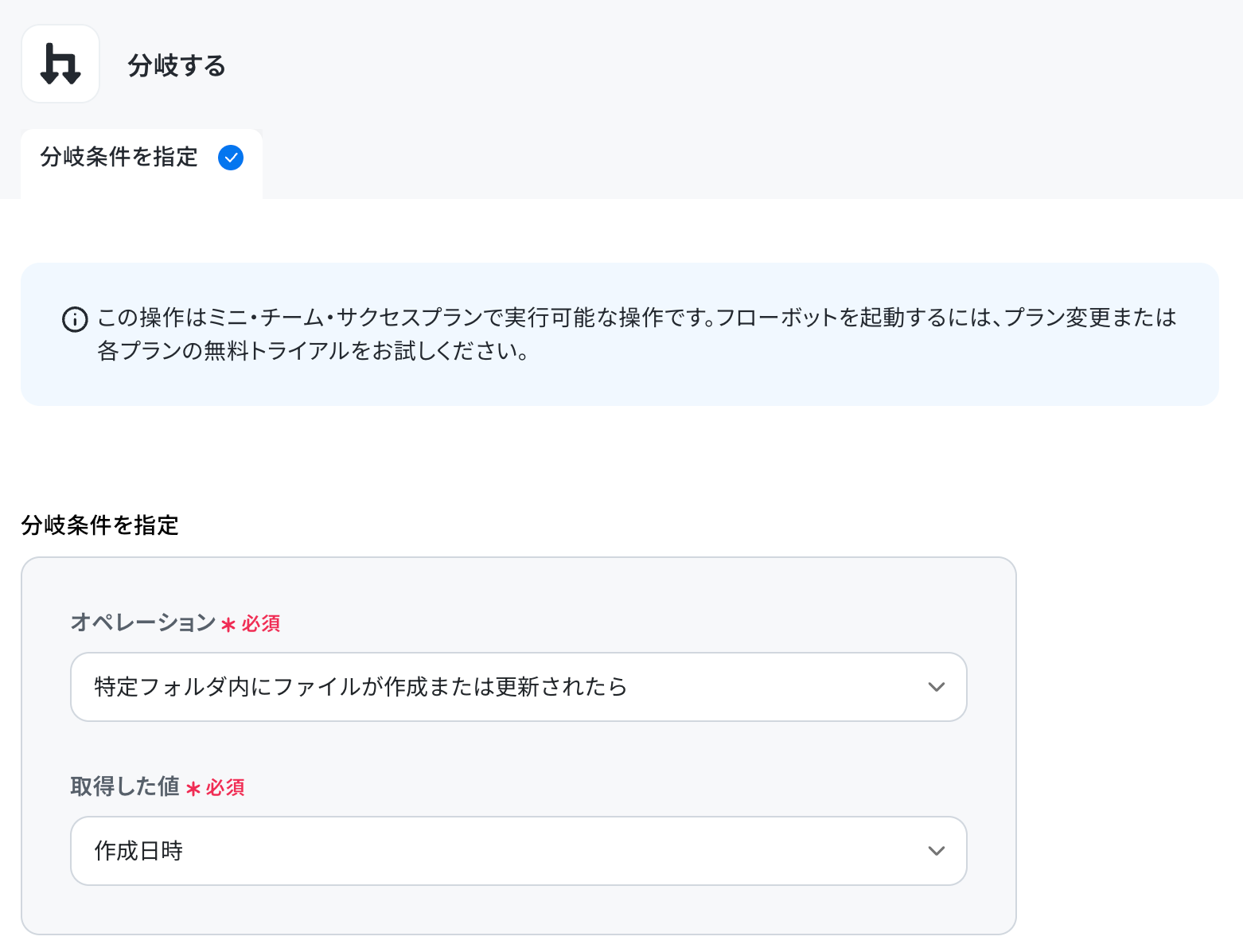Click inside the condition settings panel
This screenshot has width=1243, height=952.
(x=519, y=746)
